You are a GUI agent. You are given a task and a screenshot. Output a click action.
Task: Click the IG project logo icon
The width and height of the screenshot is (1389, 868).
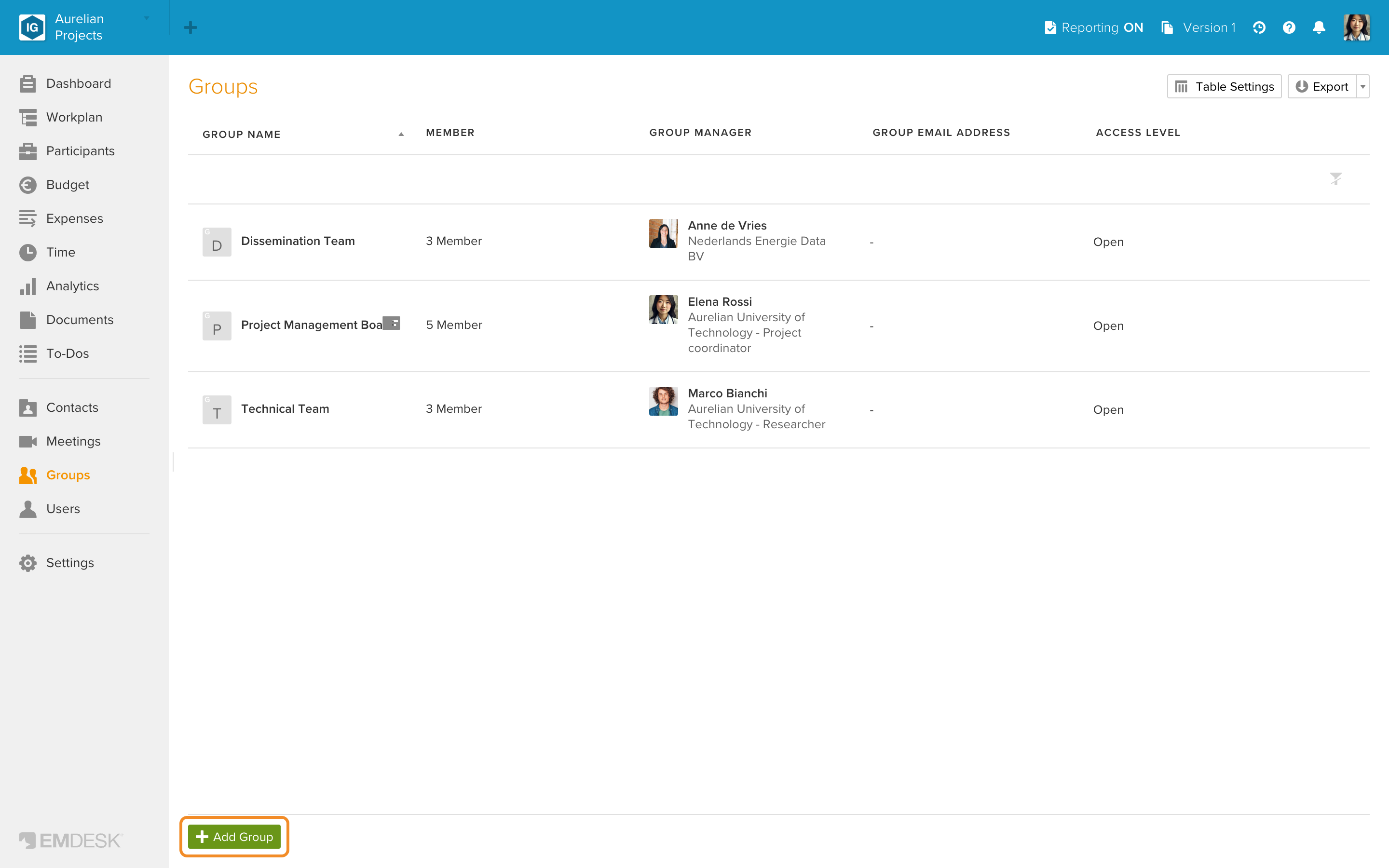[32, 27]
